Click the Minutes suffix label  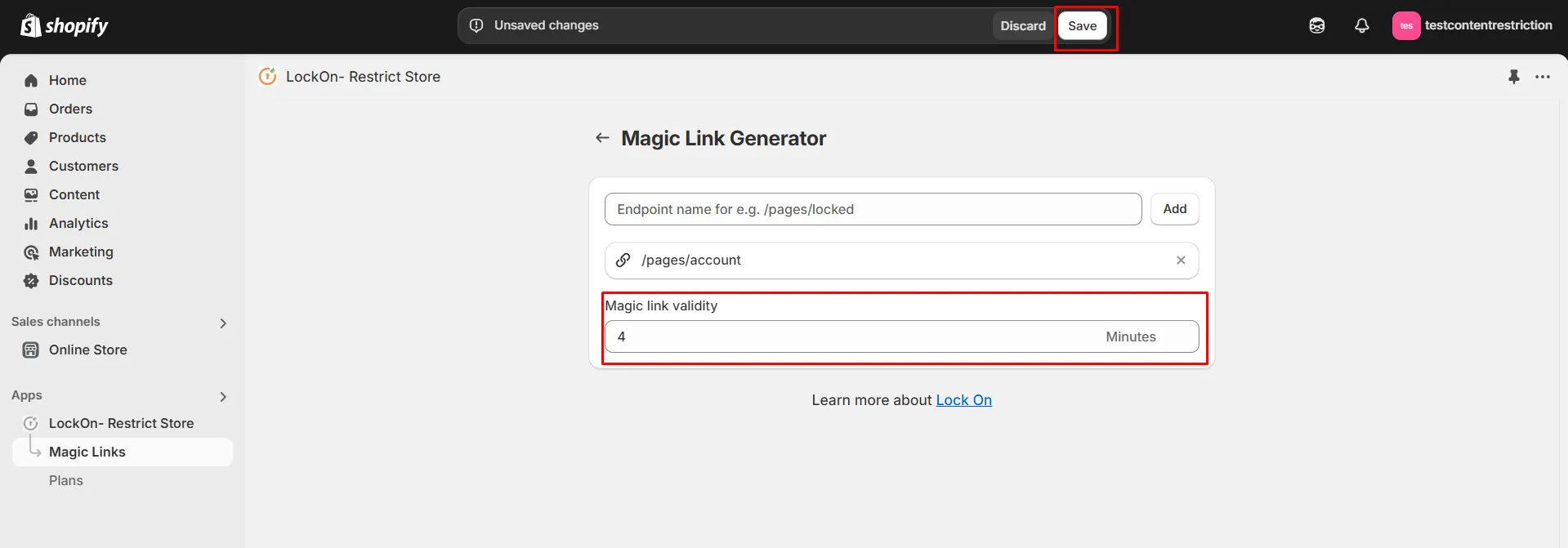coord(1130,336)
